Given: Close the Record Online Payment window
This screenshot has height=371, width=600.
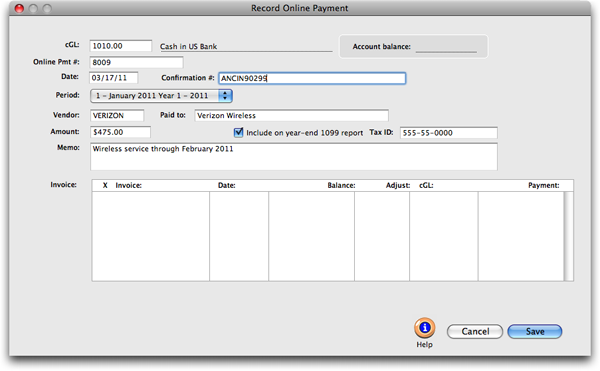Looking at the screenshot, I should coord(19,8).
